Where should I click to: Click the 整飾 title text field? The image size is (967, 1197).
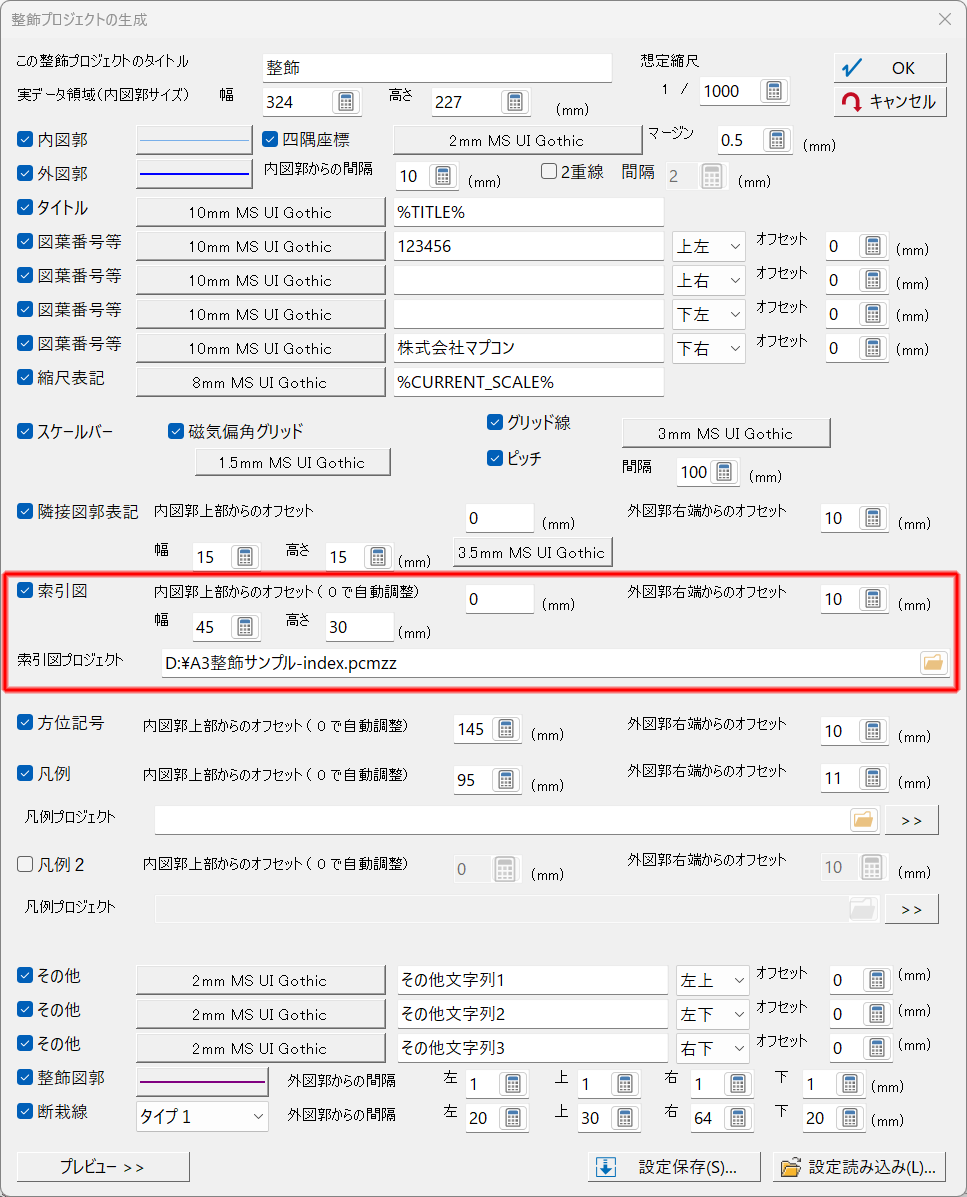(x=436, y=68)
